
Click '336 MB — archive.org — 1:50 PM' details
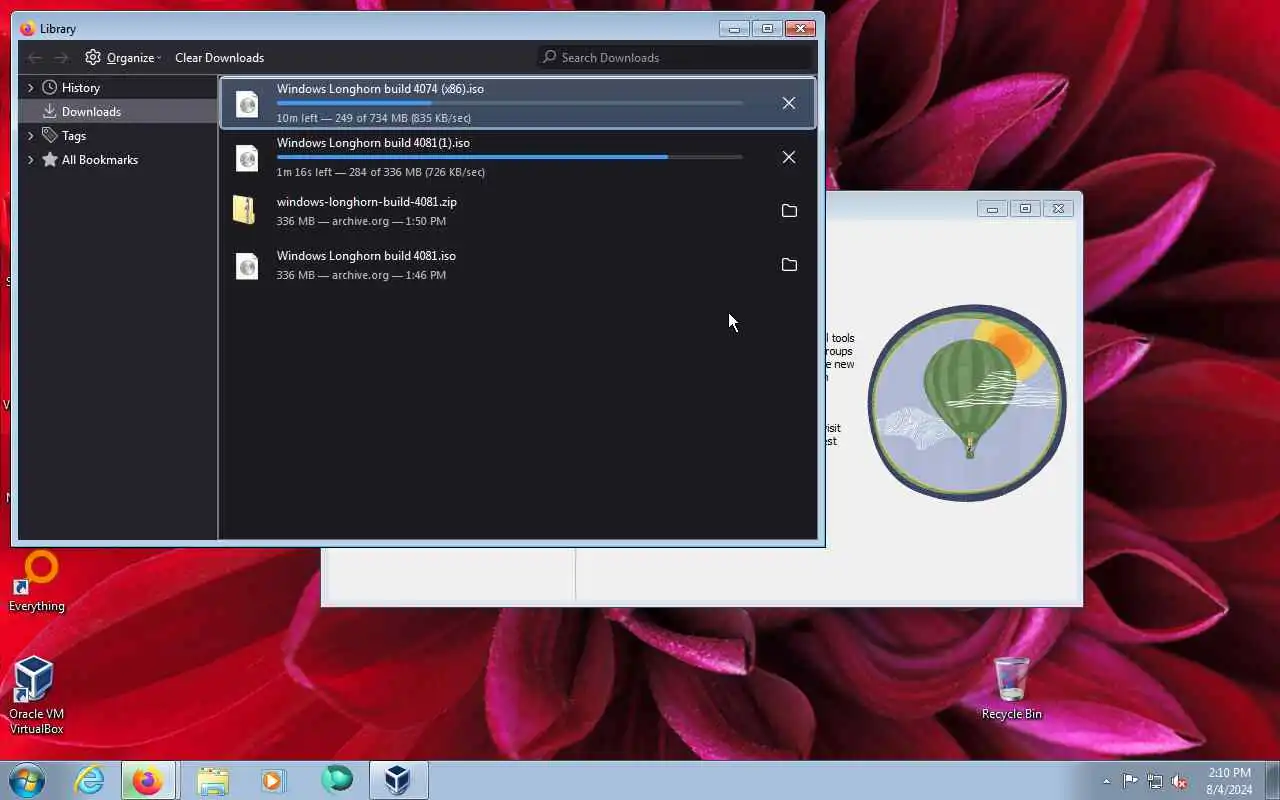(x=361, y=221)
